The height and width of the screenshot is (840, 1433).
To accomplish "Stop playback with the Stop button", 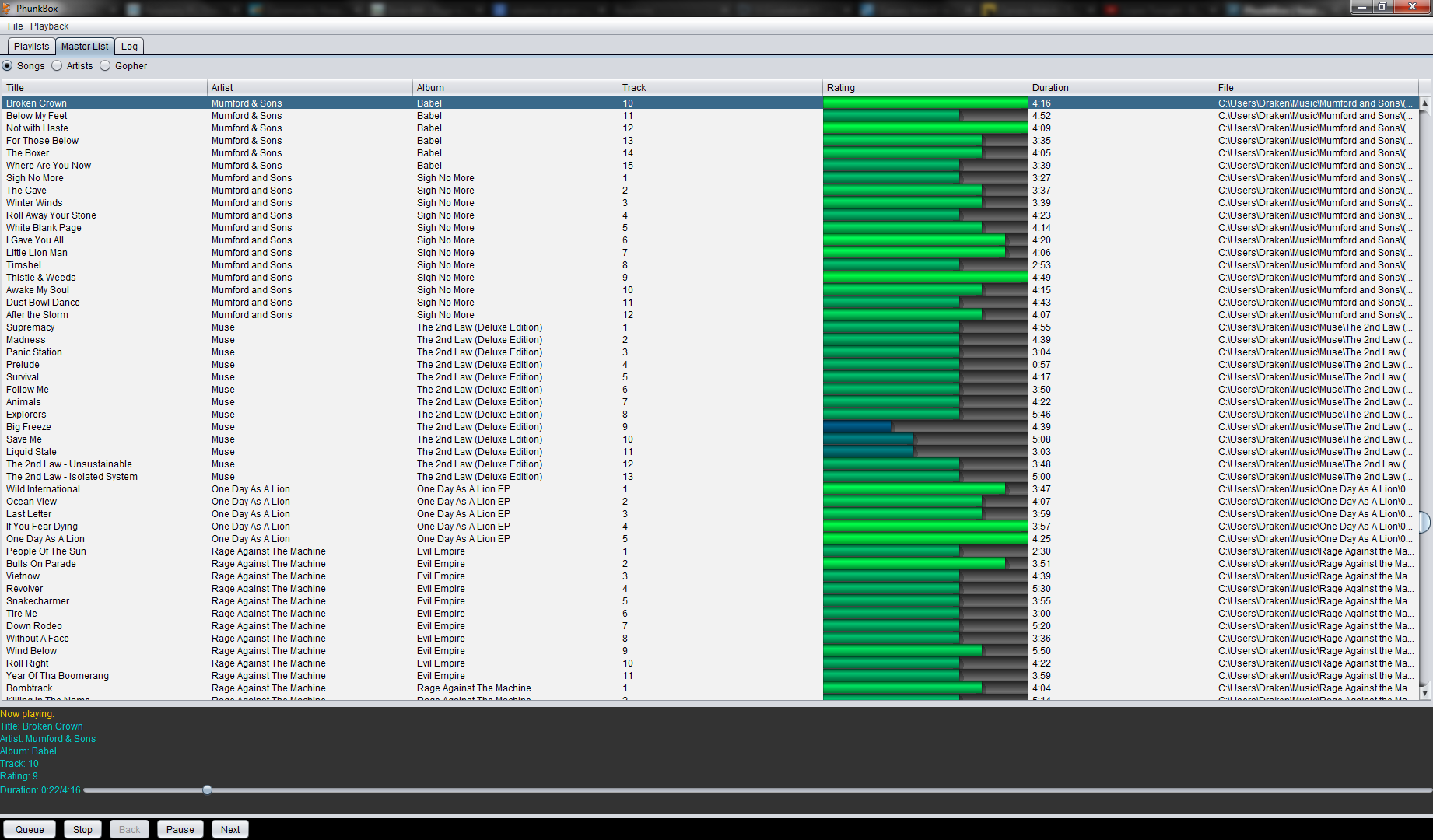I will (82, 829).
